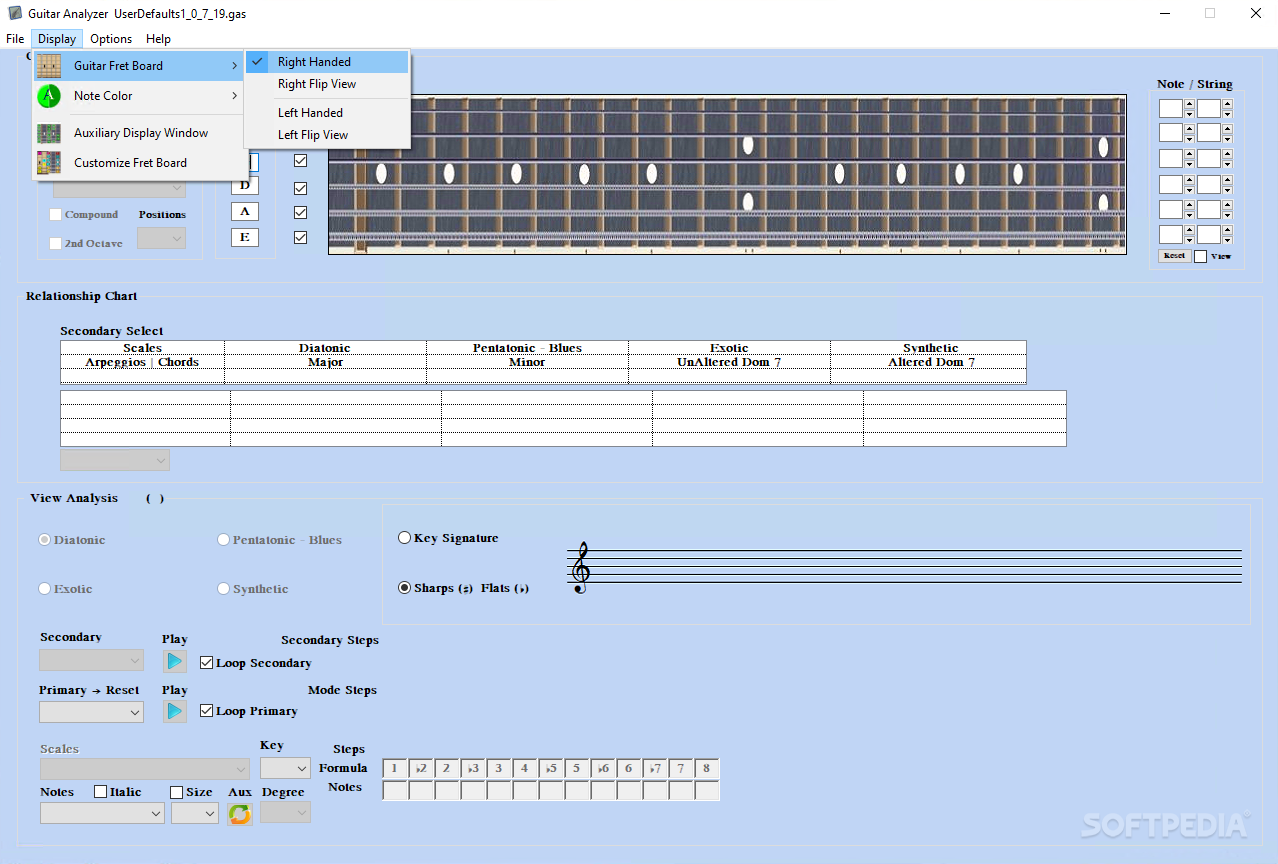
Task: Play the Primary mode with its blue arrow
Action: (175, 711)
